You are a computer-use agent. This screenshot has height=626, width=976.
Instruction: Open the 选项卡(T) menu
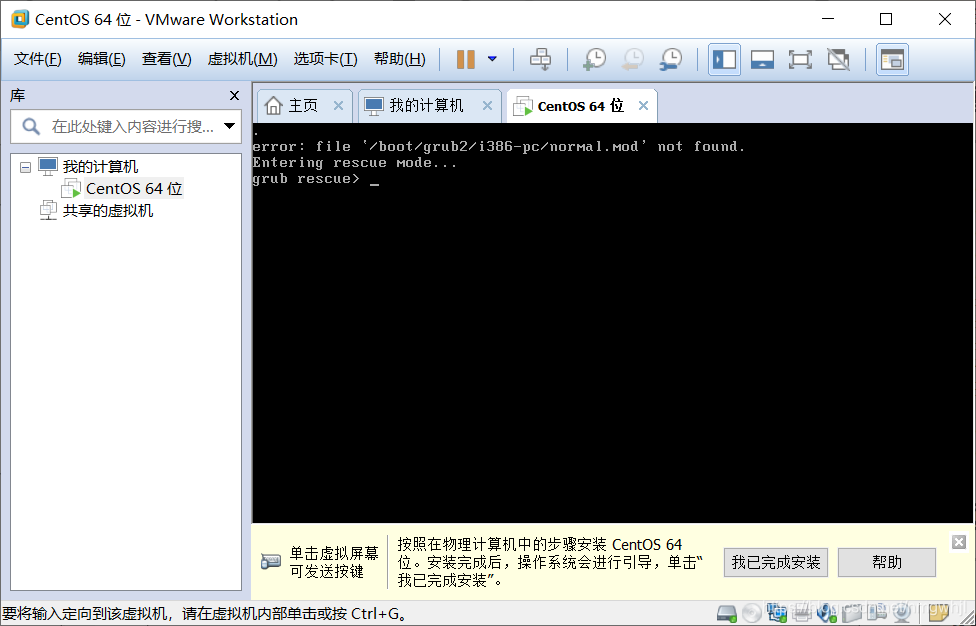(x=325, y=59)
